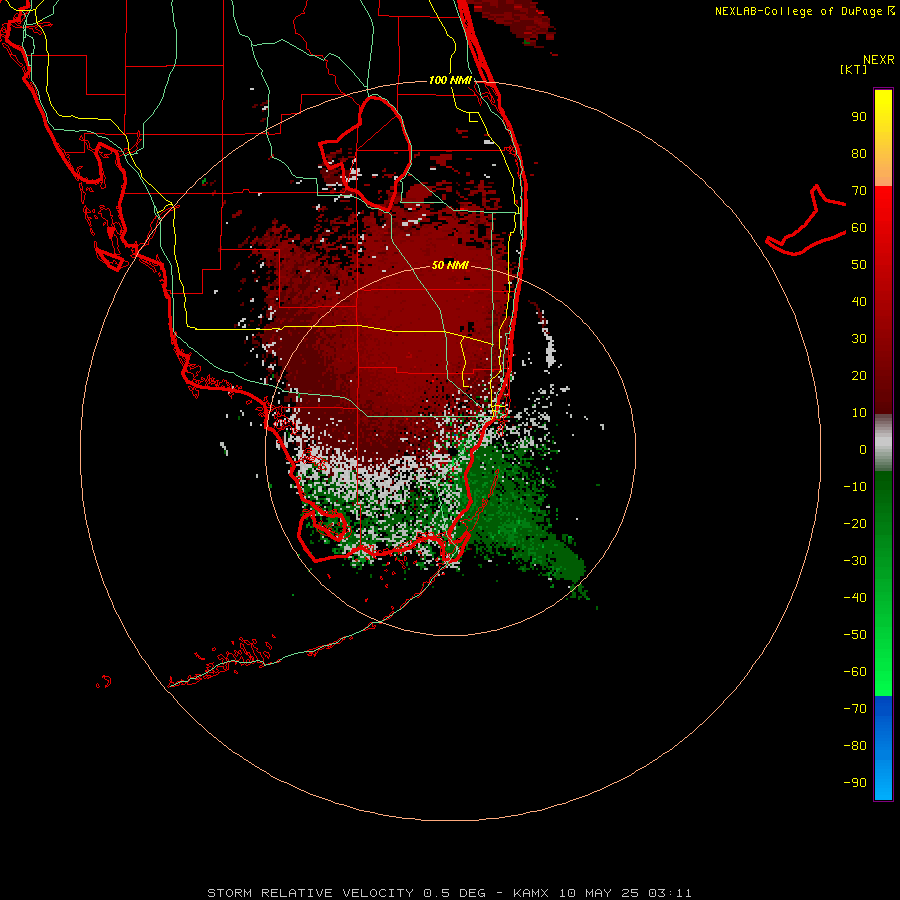
Task: Click the 20 value on the velocity scale
Action: tap(859, 375)
